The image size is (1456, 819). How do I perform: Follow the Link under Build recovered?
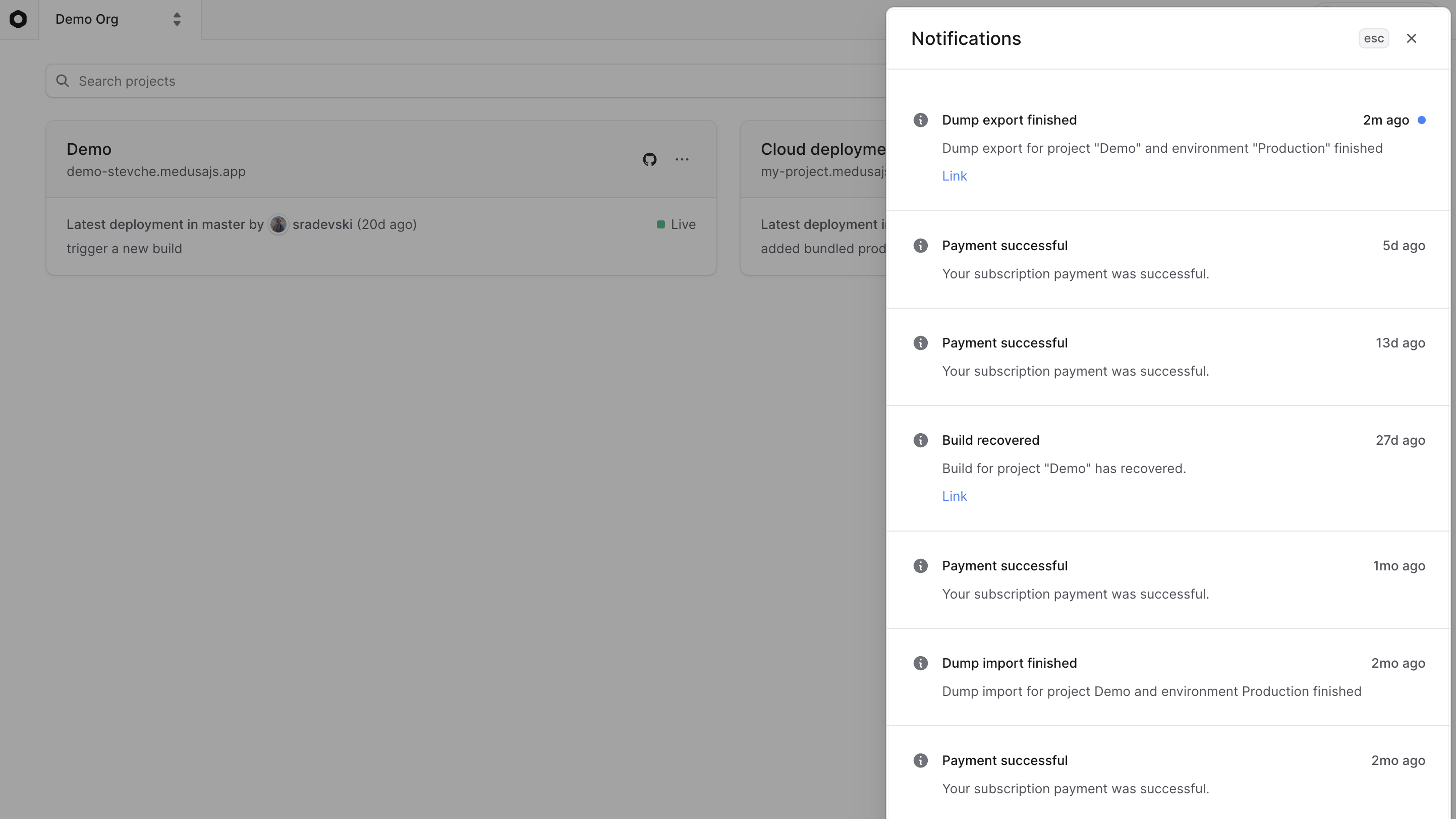954,496
